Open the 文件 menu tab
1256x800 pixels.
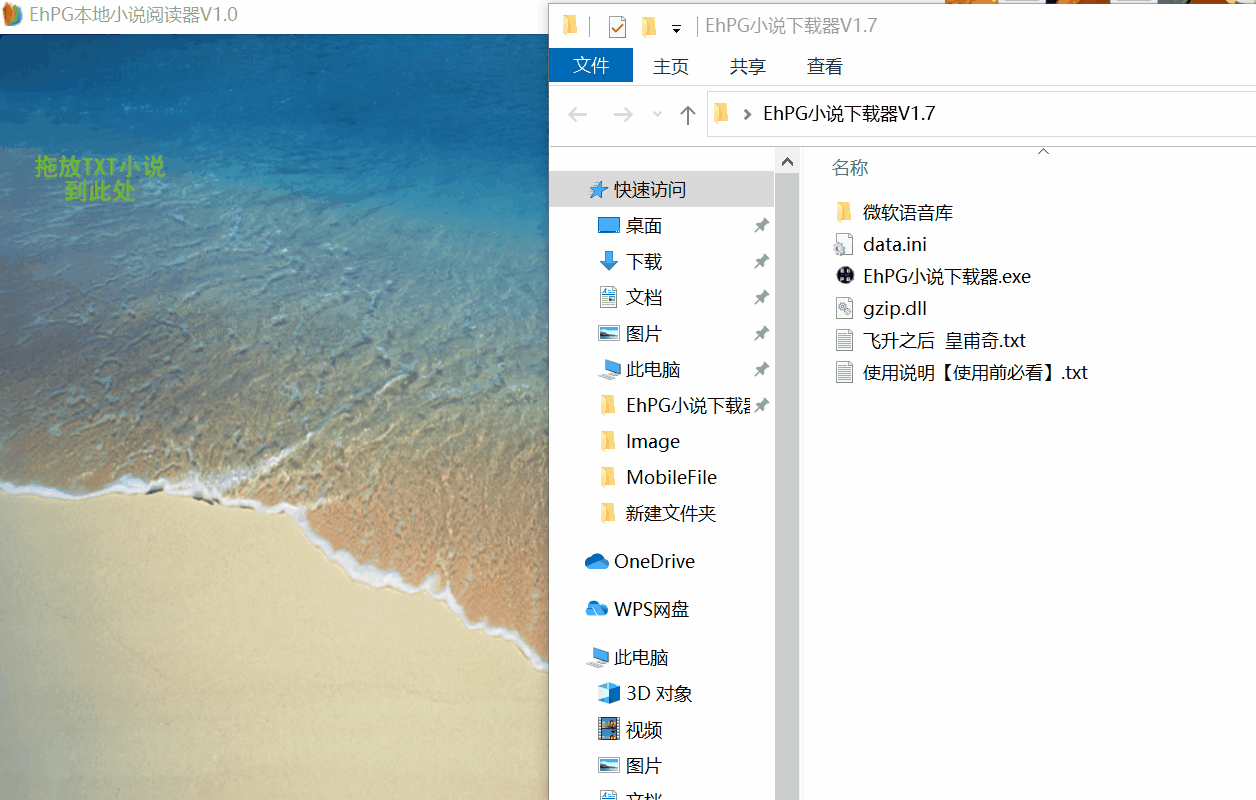(x=591, y=65)
